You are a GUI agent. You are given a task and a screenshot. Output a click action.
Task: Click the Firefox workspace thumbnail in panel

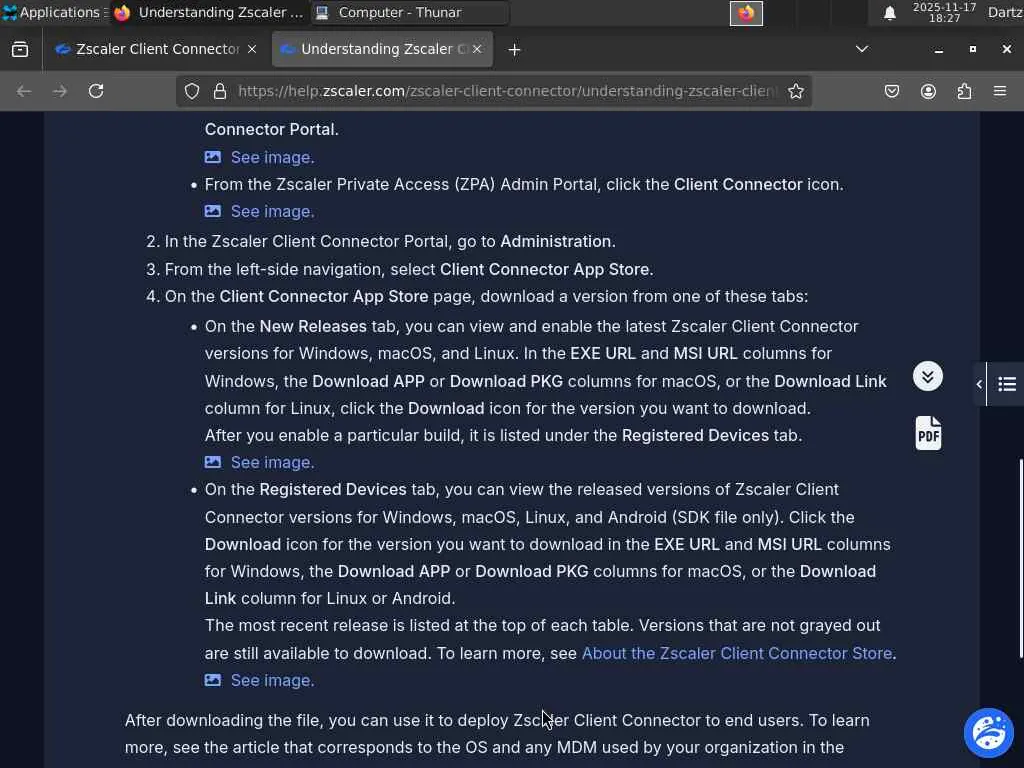[746, 13]
